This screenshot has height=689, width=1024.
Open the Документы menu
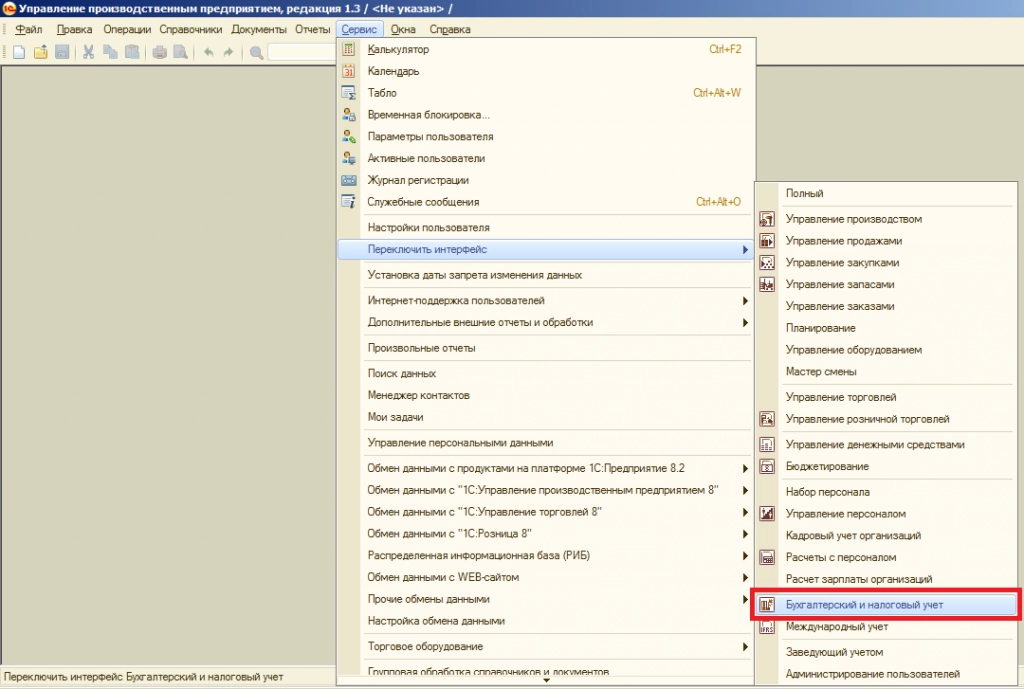[259, 29]
